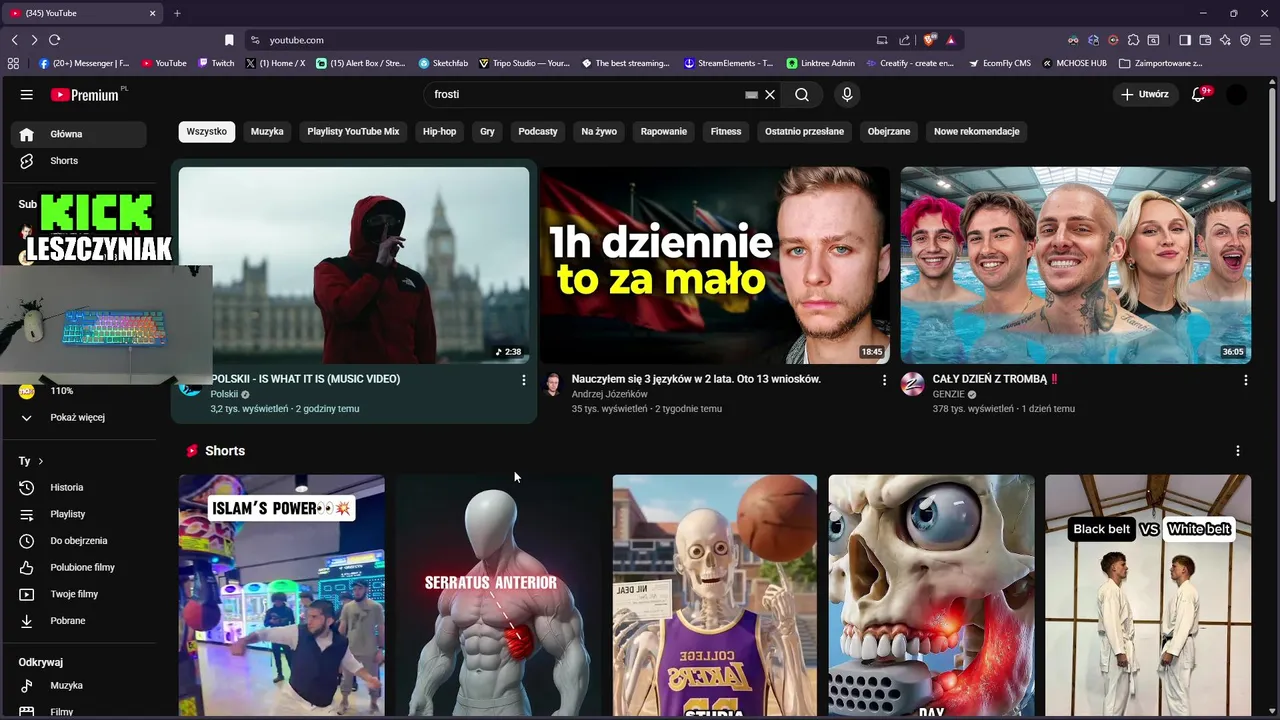
Task: Reload the page with the refresh icon
Action: (x=54, y=40)
